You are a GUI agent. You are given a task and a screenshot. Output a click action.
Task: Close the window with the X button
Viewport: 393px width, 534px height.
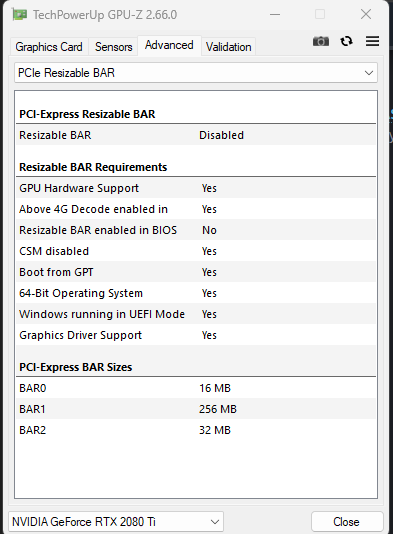pos(366,14)
